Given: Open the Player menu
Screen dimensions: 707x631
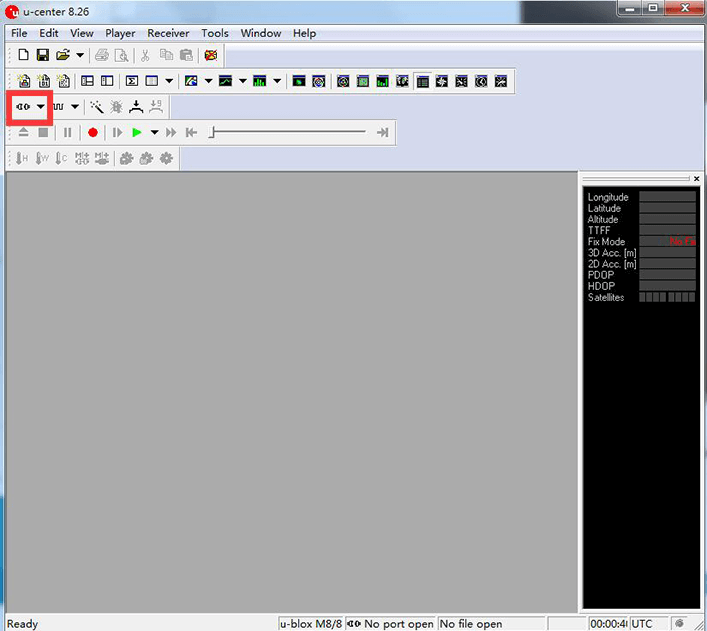Looking at the screenshot, I should pyautogui.click(x=120, y=33).
